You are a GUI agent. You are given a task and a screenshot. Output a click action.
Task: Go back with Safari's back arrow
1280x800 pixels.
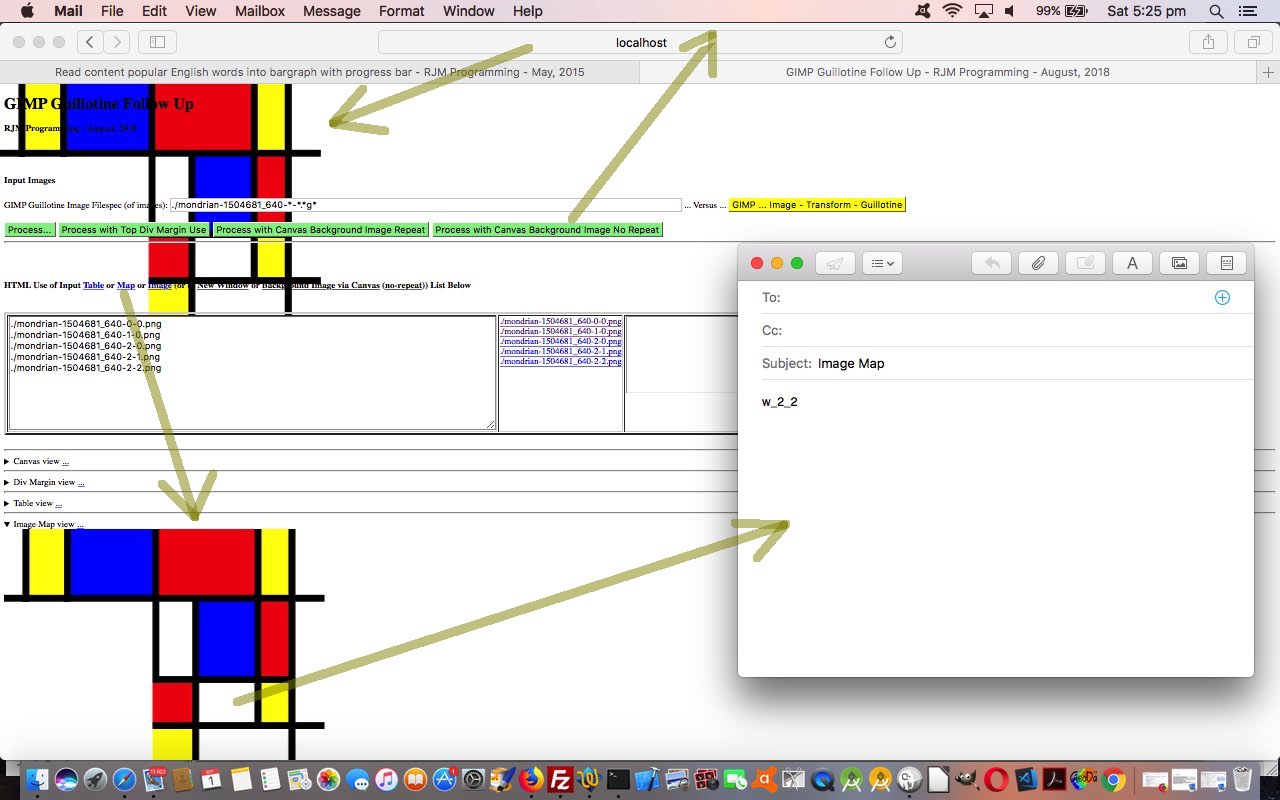pyautogui.click(x=90, y=42)
